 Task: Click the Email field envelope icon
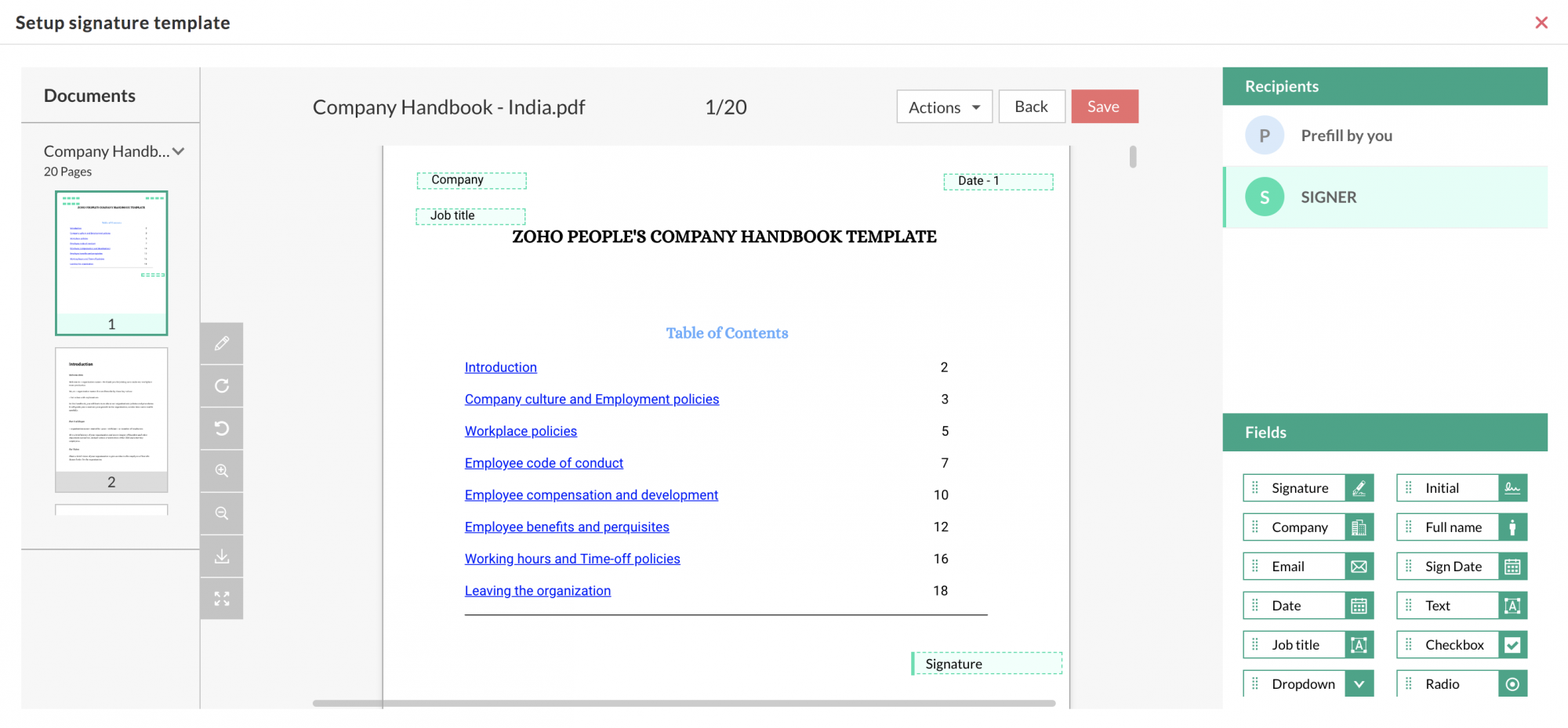point(1359,567)
